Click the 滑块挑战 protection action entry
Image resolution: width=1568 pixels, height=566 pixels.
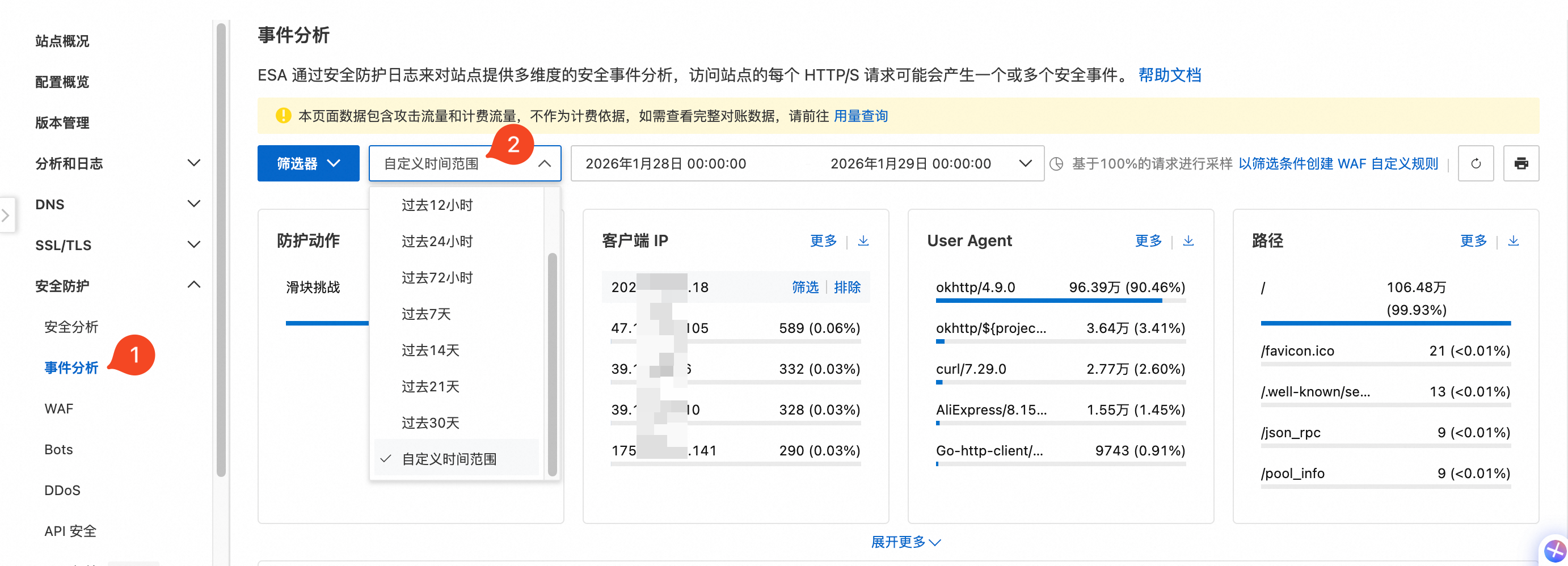click(313, 288)
